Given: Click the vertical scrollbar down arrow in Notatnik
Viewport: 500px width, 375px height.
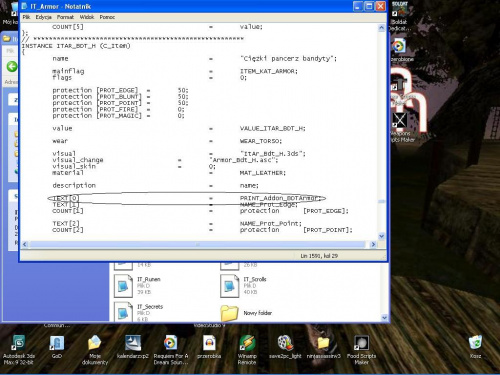Looking at the screenshot, I should (382, 236).
